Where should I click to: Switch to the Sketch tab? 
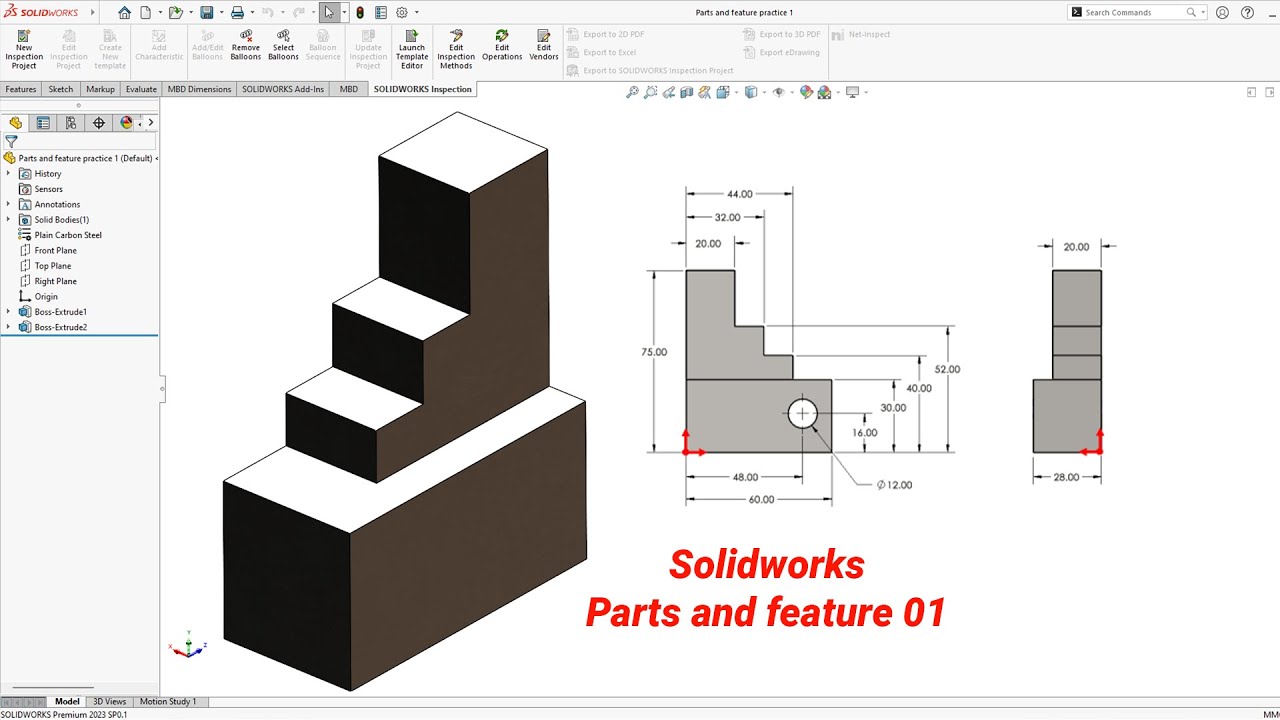[61, 89]
